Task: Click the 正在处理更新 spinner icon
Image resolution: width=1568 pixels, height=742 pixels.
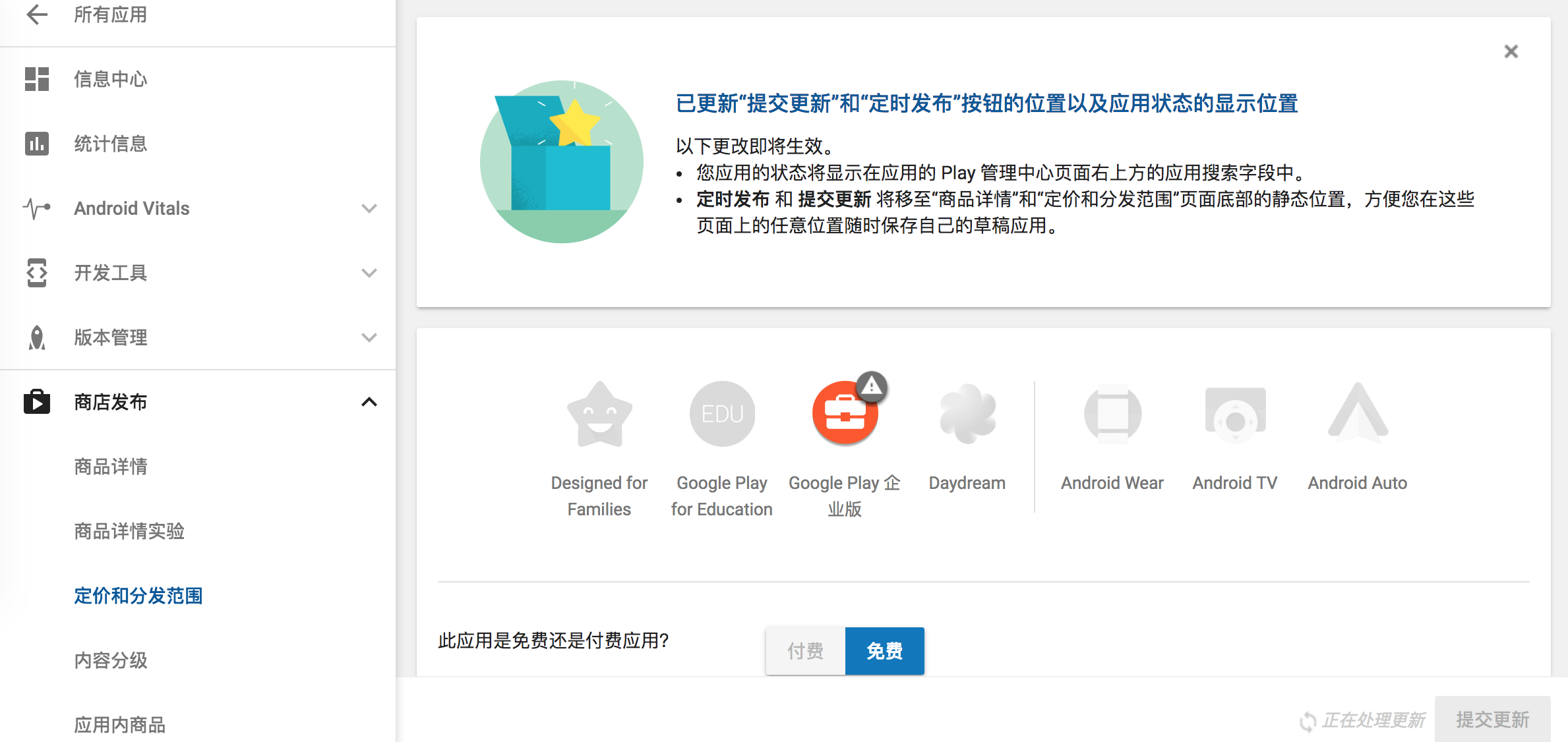Action: (x=1308, y=721)
